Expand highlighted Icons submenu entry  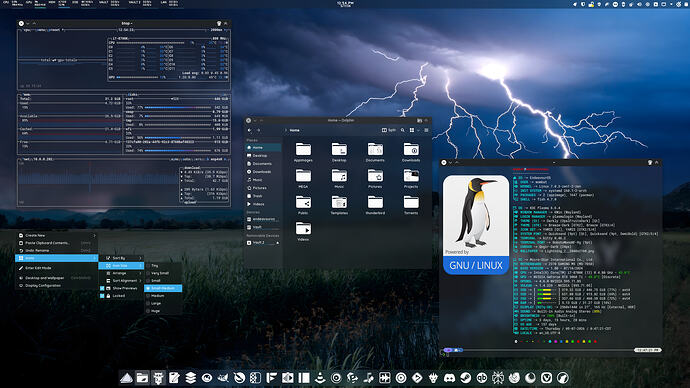click(x=57, y=258)
